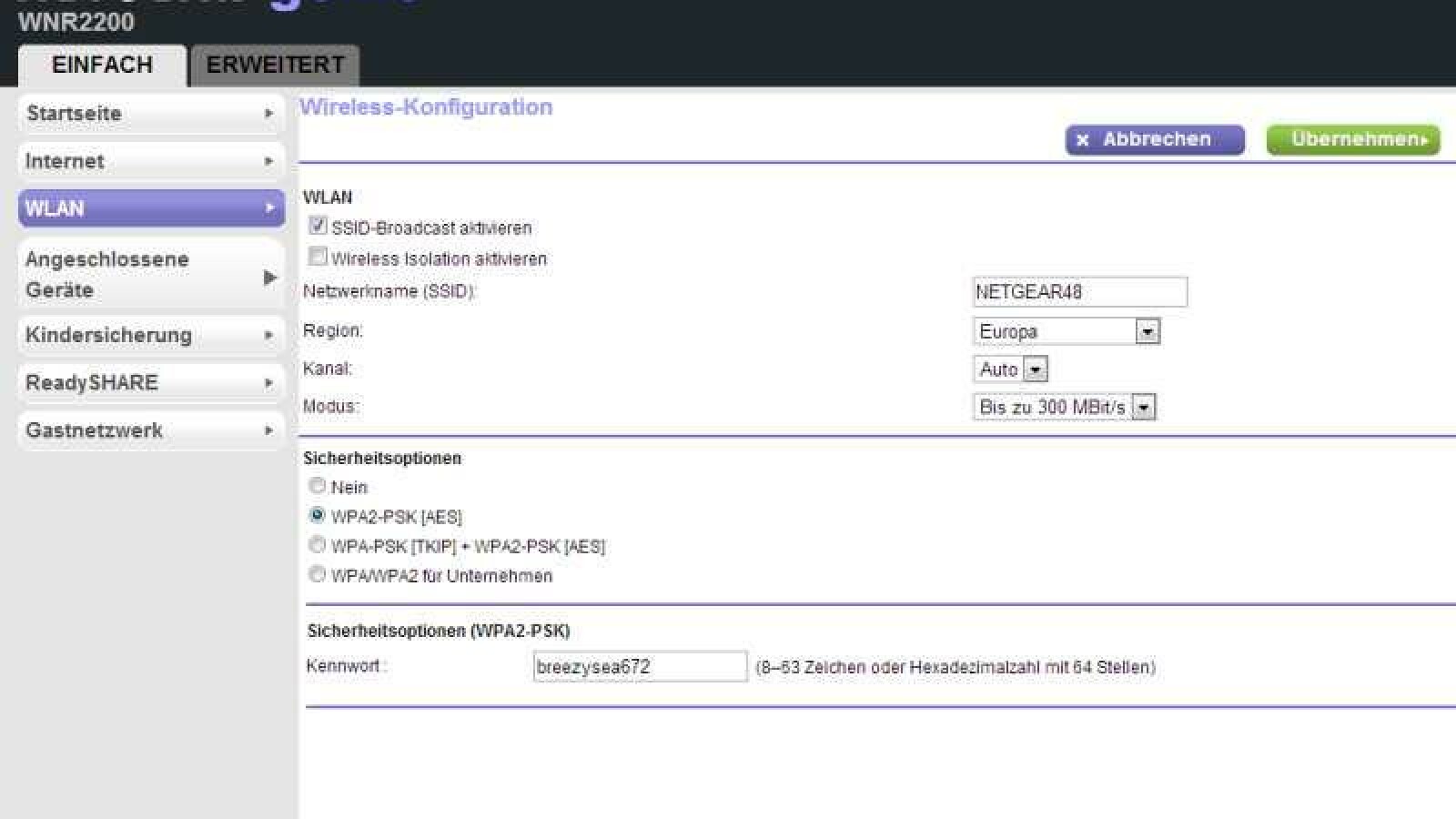This screenshot has height=819, width=1456.
Task: Switch to the EINFACH tab
Action: pyautogui.click(x=102, y=64)
